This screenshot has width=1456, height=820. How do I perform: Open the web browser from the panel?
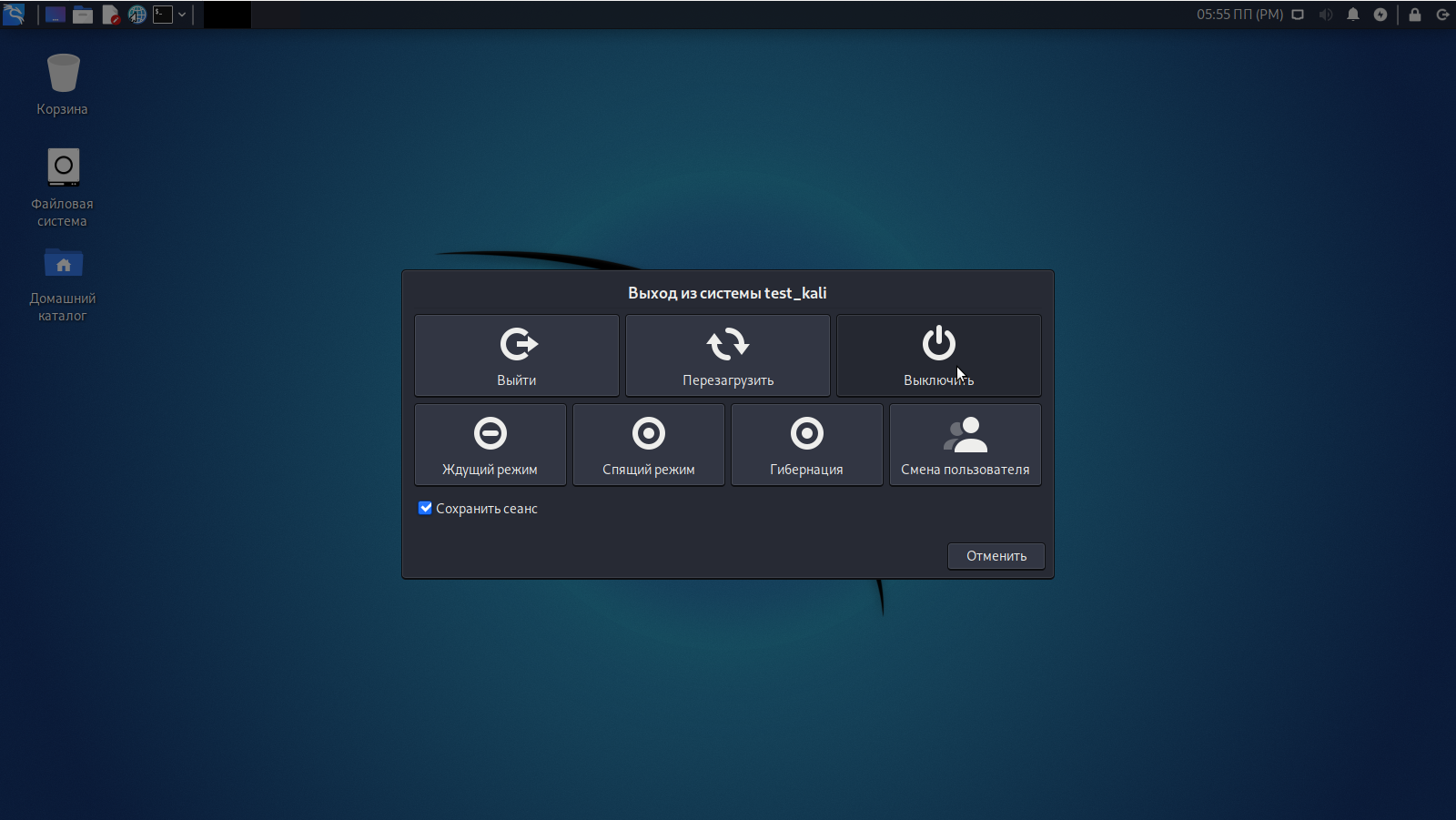click(137, 15)
